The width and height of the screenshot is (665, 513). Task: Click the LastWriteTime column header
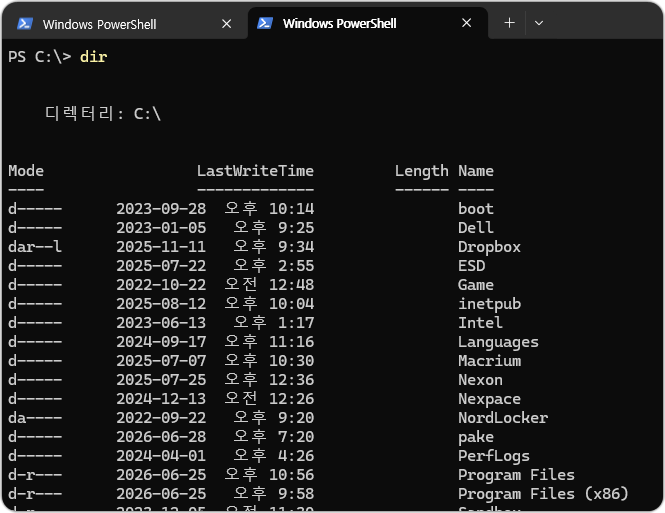255,171
